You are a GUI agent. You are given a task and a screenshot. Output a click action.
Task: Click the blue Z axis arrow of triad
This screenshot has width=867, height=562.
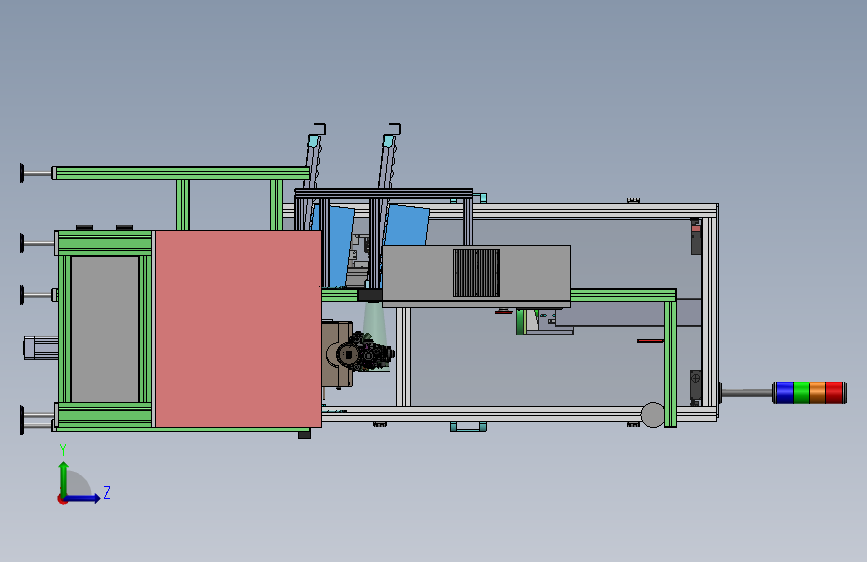pyautogui.click(x=83, y=498)
